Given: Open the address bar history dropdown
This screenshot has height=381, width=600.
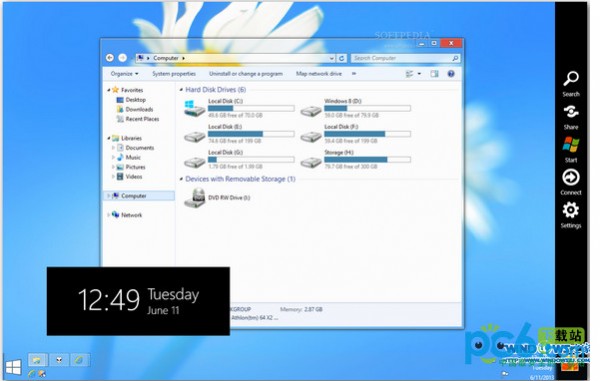Looking at the screenshot, I should 331,58.
